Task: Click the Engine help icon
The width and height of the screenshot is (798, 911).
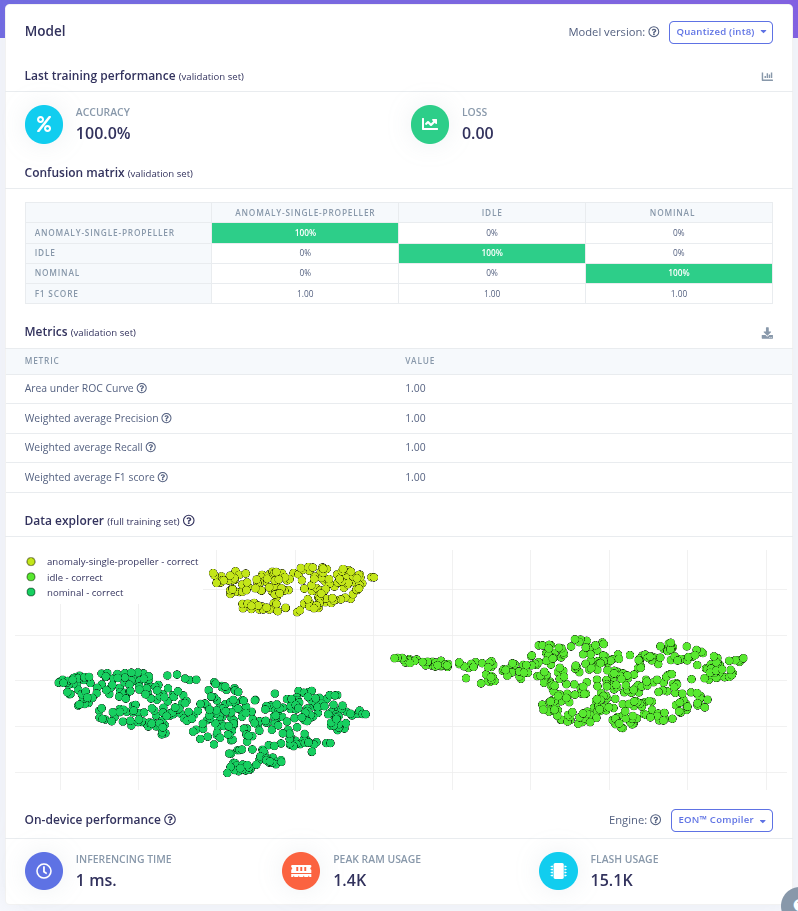Action: pos(656,821)
